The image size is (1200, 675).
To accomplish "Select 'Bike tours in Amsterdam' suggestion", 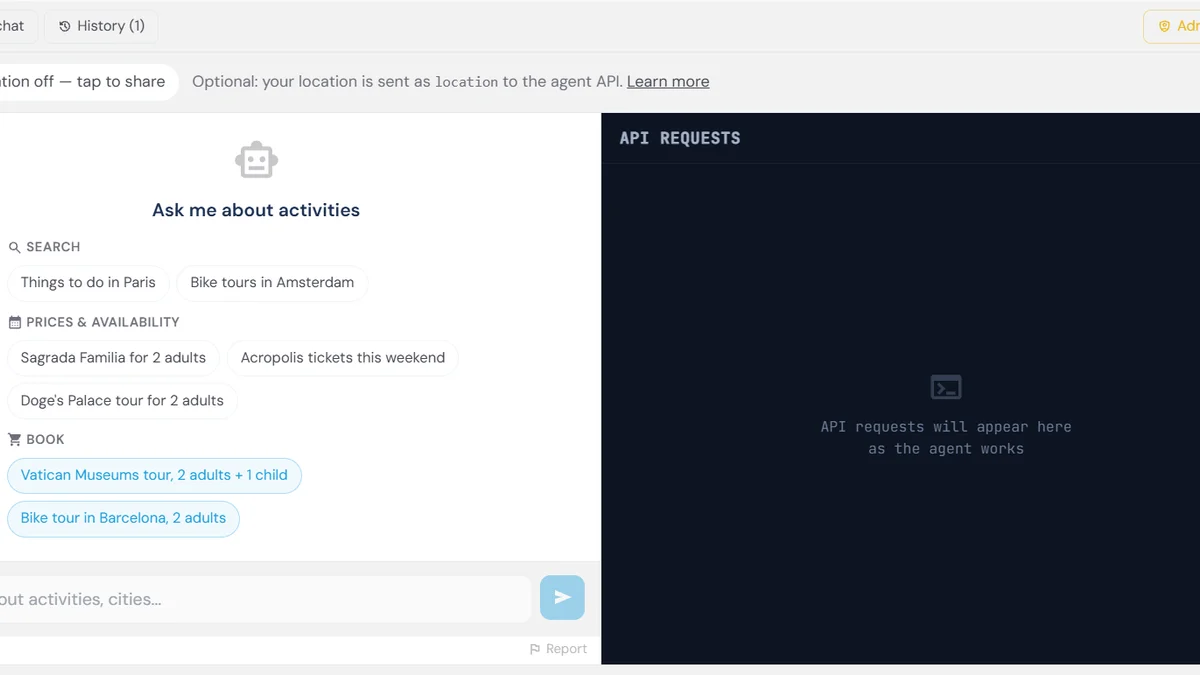I will click(272, 283).
